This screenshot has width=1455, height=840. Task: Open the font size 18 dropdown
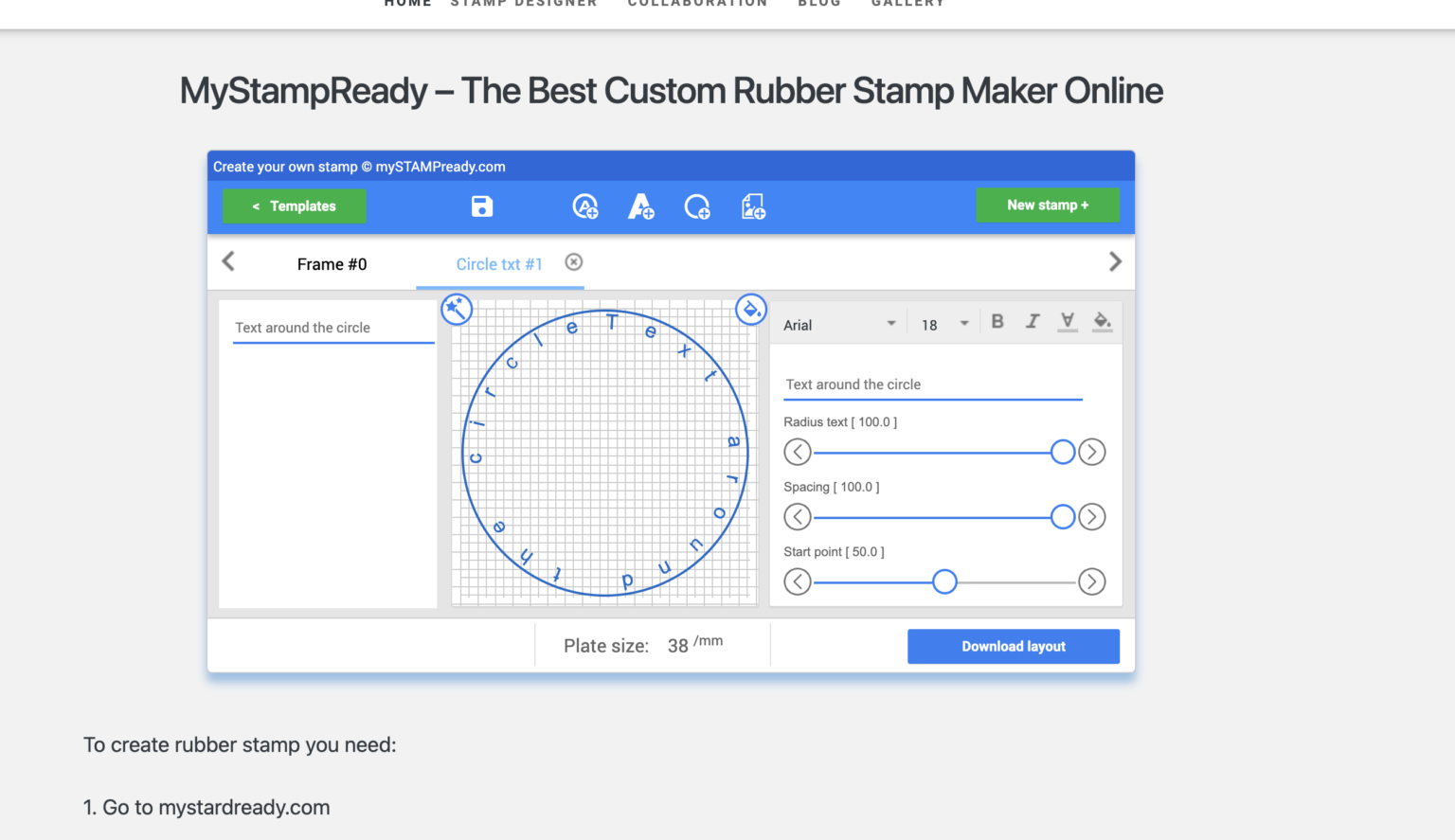[x=944, y=325]
